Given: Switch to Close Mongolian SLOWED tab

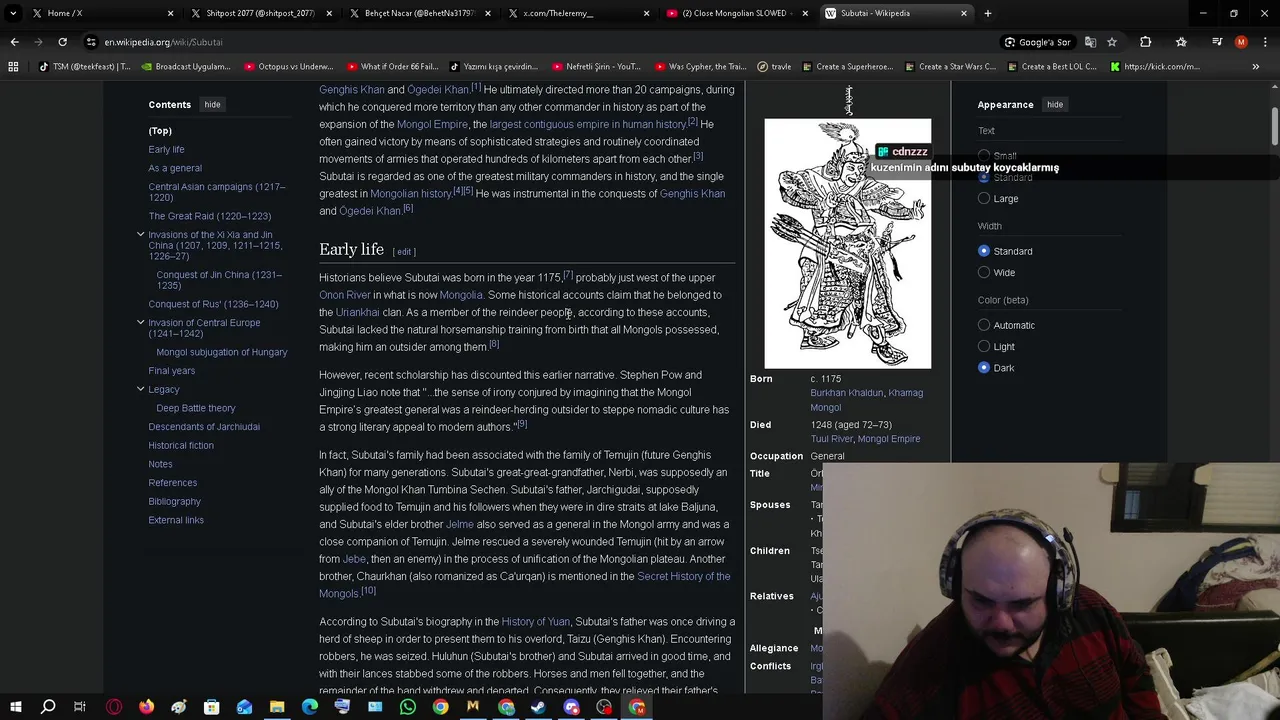Looking at the screenshot, I should coord(735,13).
